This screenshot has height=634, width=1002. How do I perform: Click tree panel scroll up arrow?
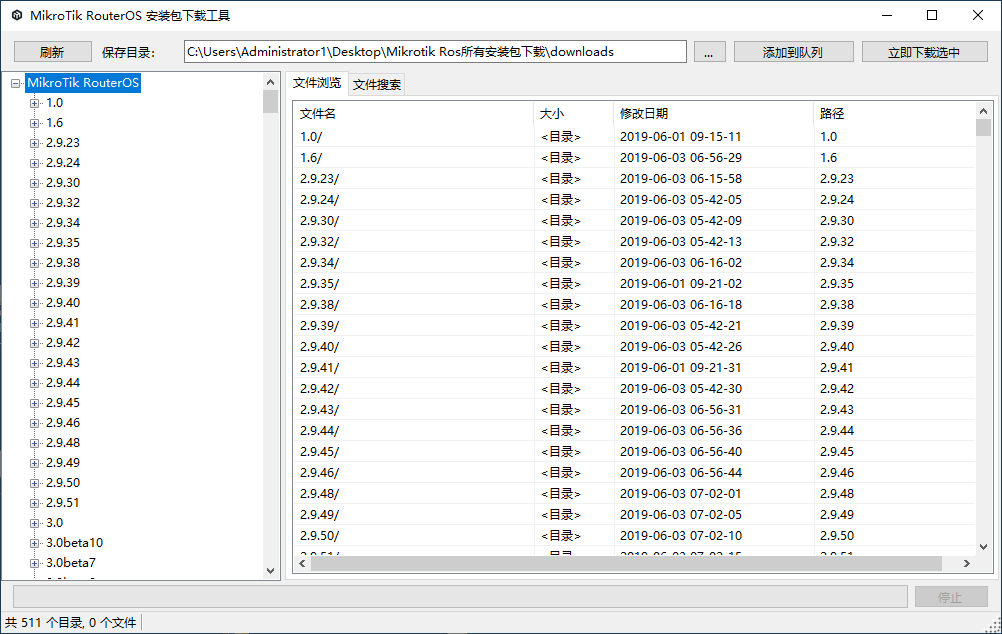coord(270,82)
